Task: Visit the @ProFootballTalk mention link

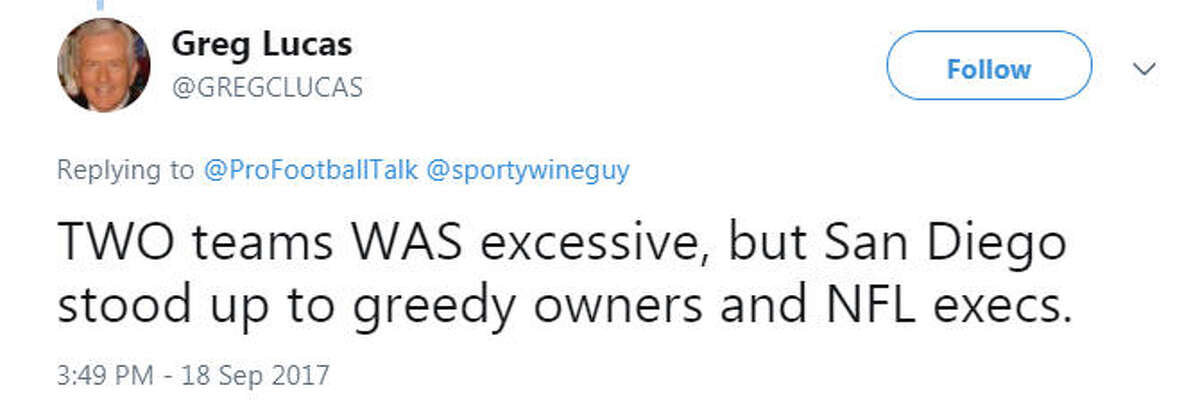Action: 311,171
